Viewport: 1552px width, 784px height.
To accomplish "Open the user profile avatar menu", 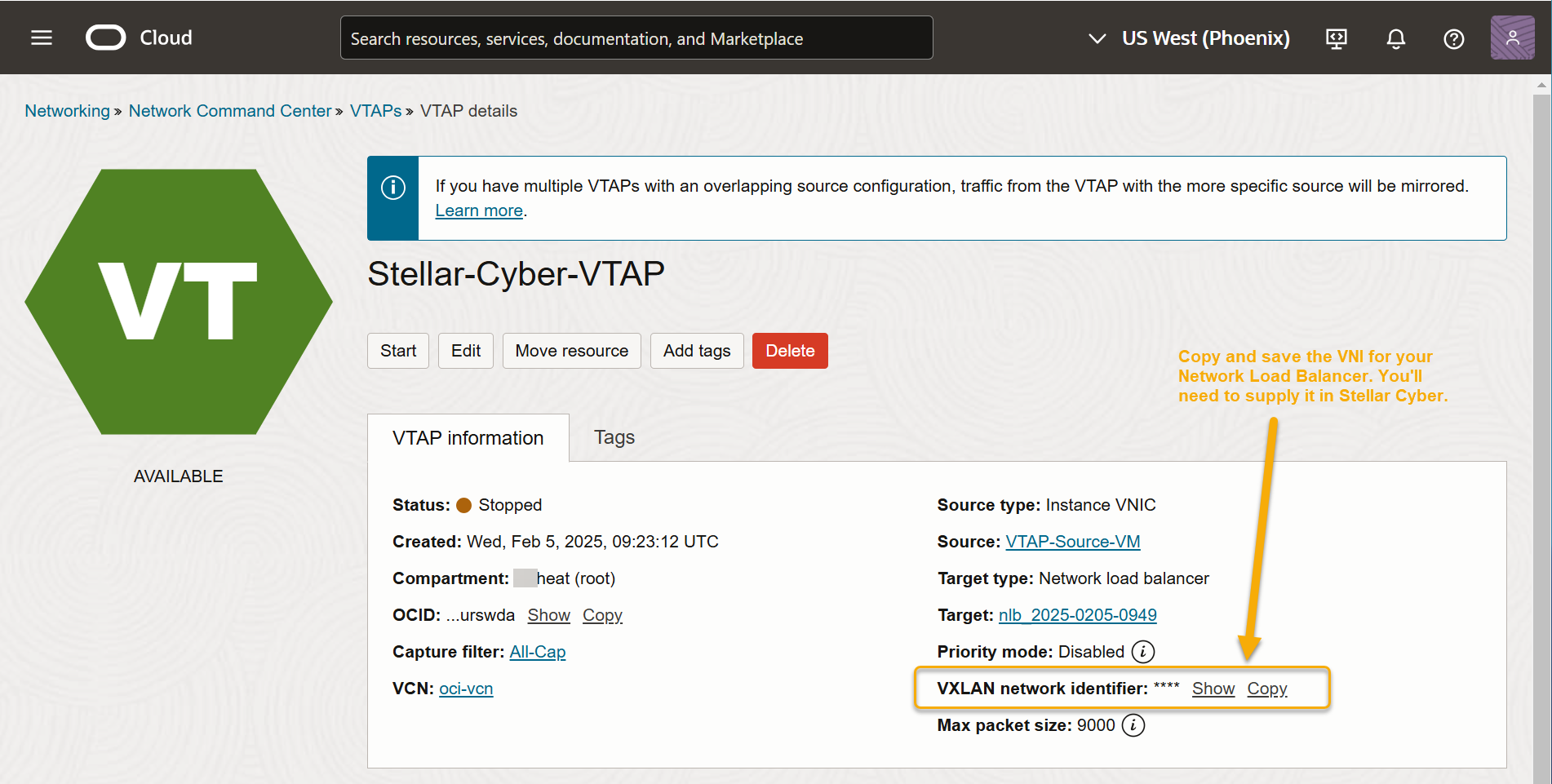I will point(1512,38).
